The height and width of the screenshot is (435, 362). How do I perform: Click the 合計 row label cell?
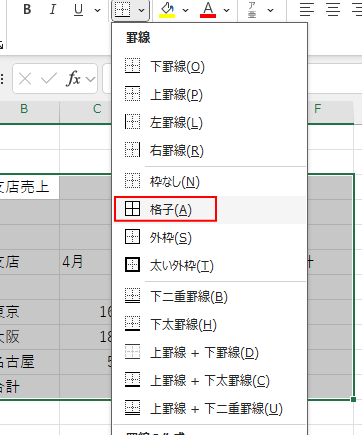click(29, 387)
